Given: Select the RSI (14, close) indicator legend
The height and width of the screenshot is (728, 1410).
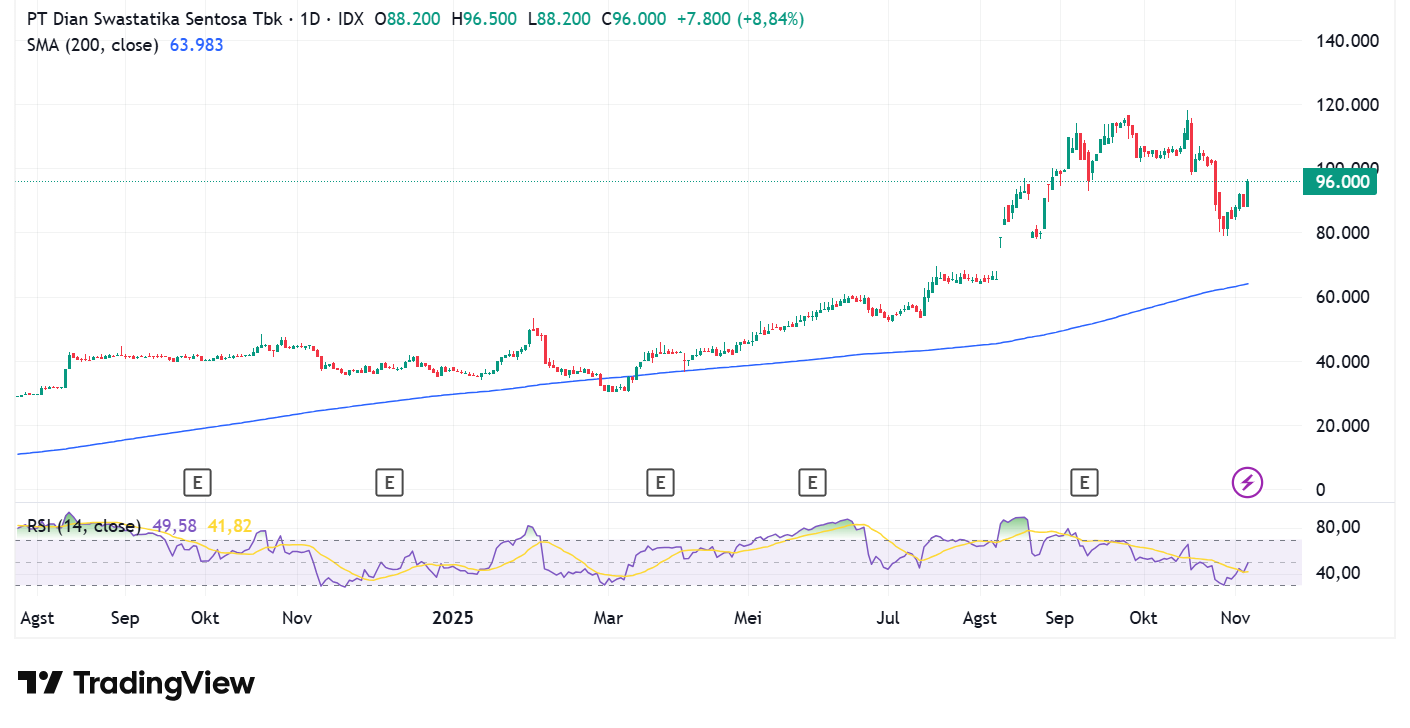Looking at the screenshot, I should [84, 526].
